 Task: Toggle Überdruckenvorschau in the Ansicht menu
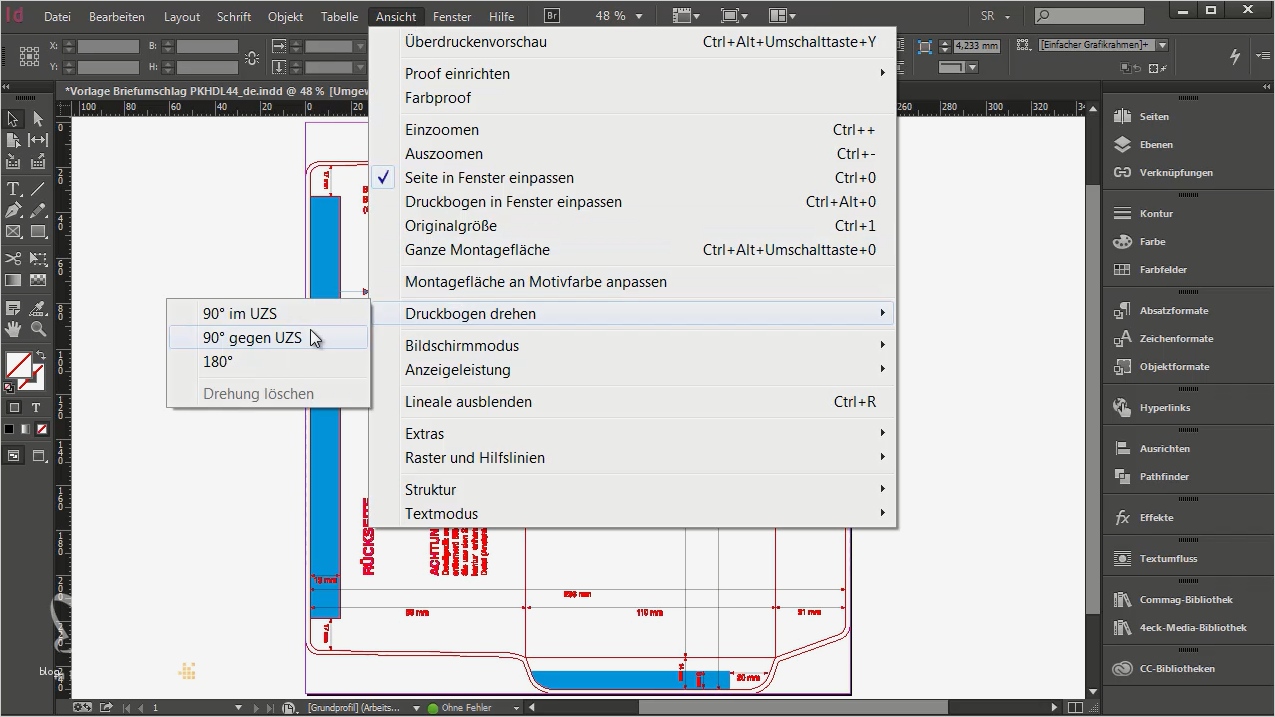click(x=476, y=41)
